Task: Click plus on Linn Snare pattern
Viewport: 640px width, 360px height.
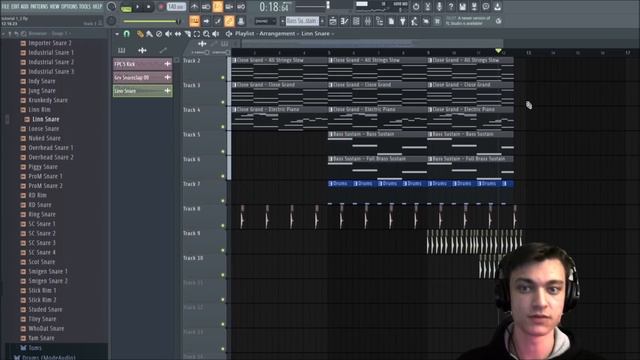Action: tap(167, 91)
